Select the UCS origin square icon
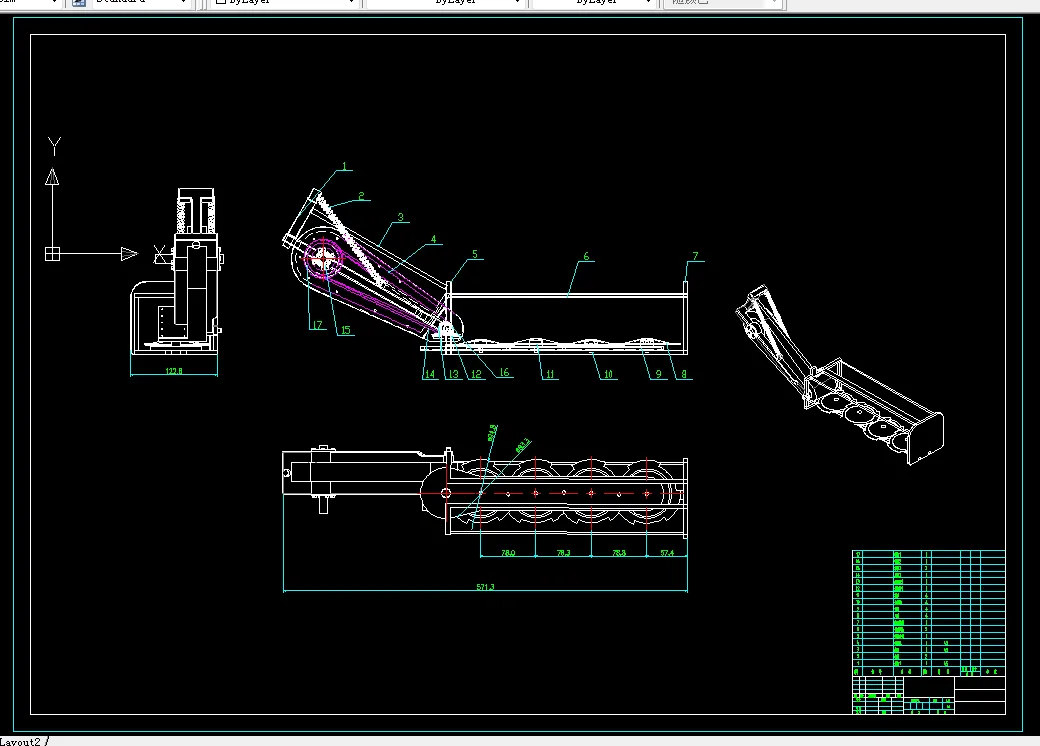The image size is (1040, 746). (x=52, y=254)
